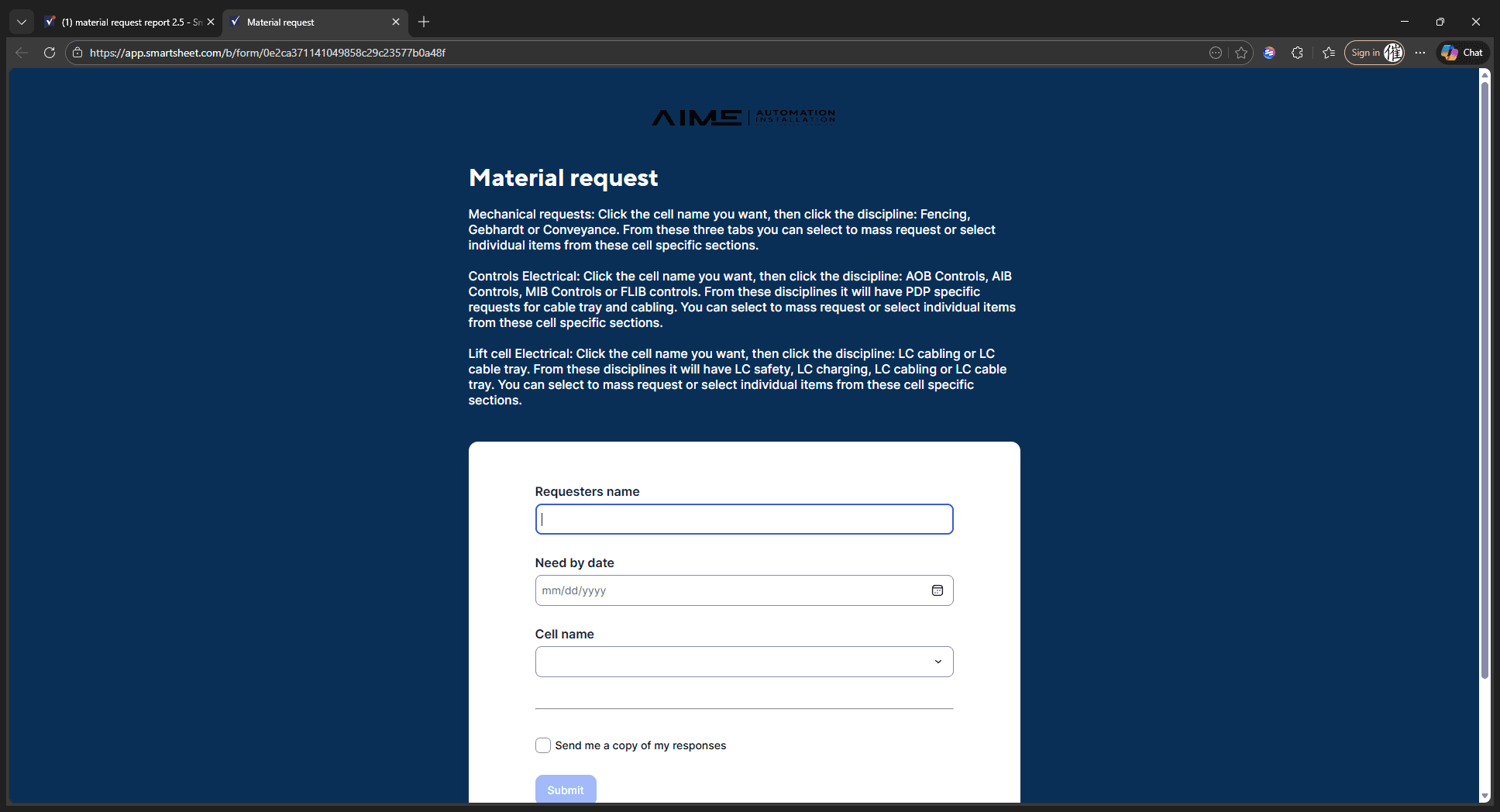Click the face icon in the address bar
This screenshot has height=812, width=1500.
[1216, 53]
